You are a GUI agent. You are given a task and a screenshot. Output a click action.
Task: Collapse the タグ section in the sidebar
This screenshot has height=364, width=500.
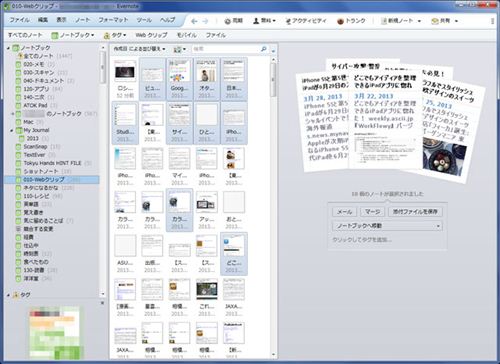[8, 295]
